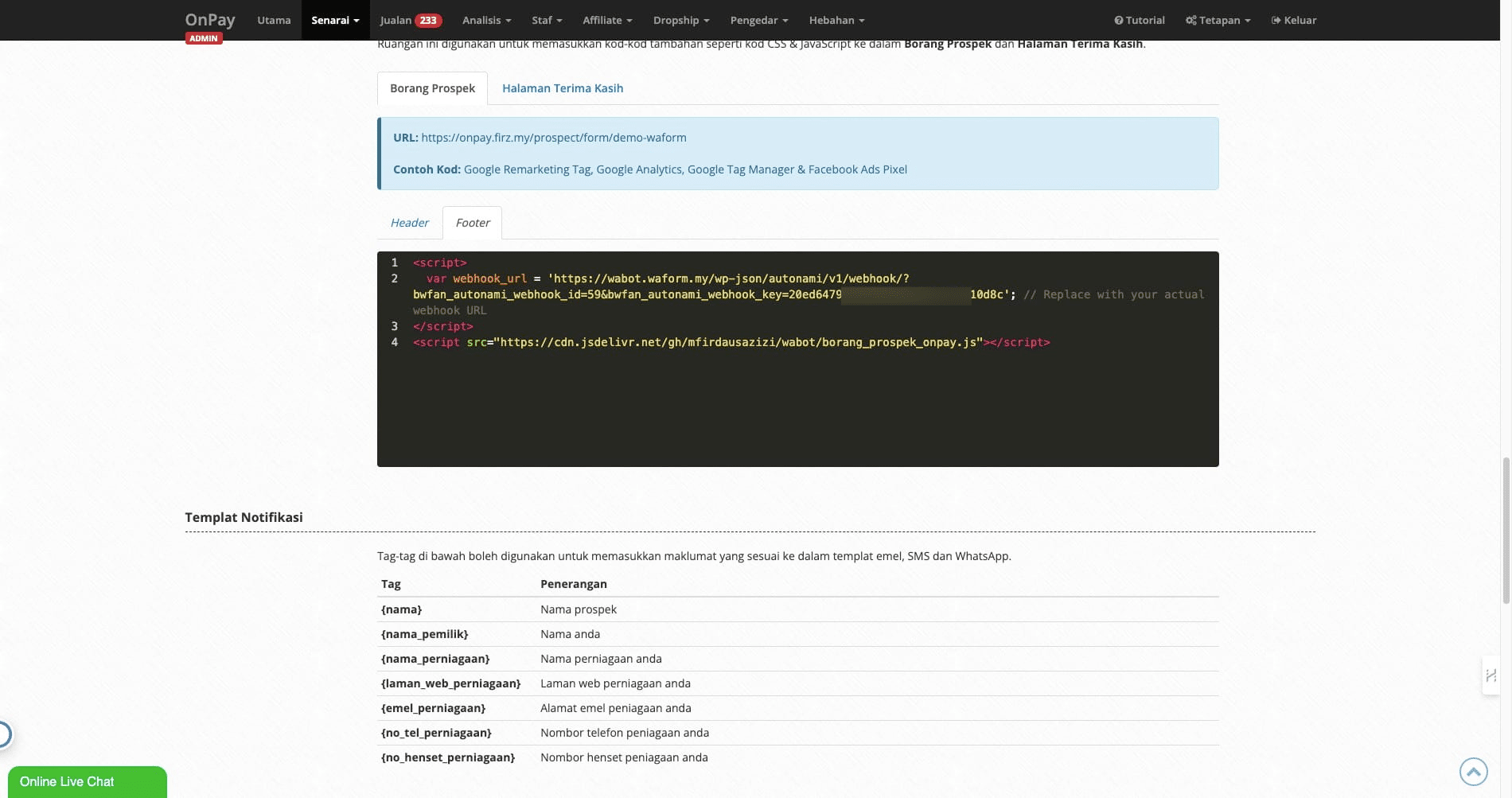
Task: Click inside the footer code editor
Action: [x=798, y=359]
